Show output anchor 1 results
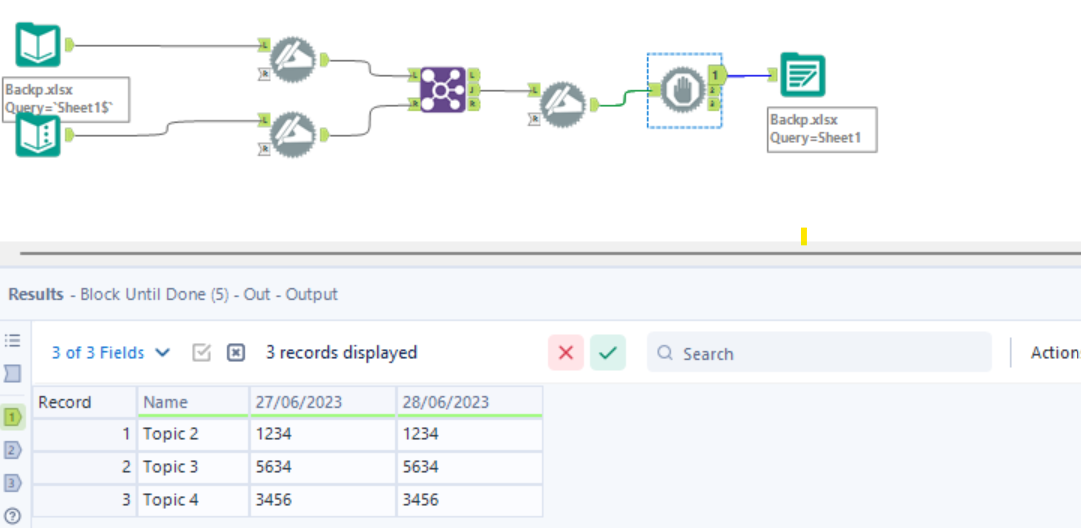The image size is (1081, 528). point(13,417)
